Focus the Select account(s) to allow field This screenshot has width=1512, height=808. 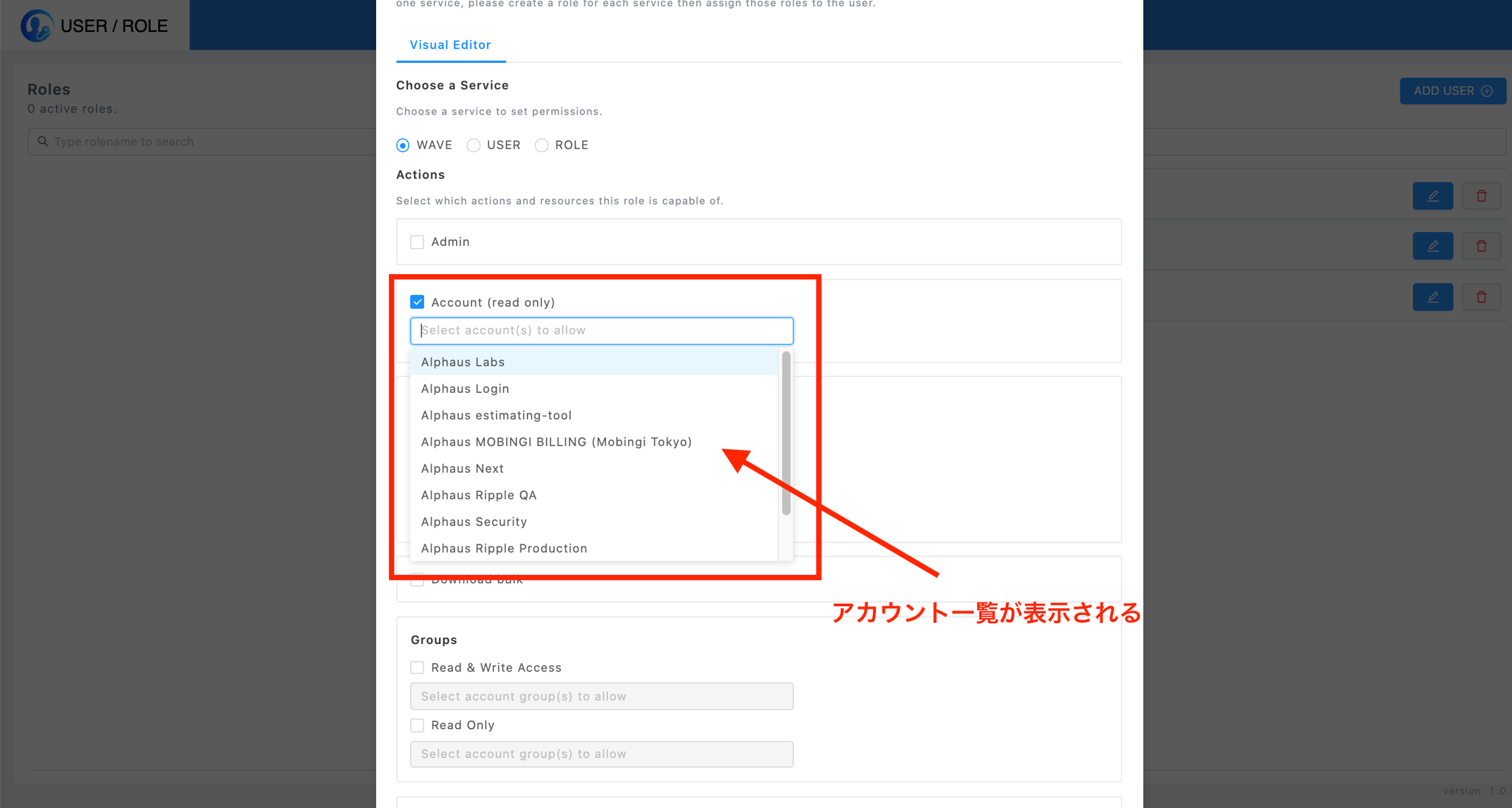[x=601, y=331]
